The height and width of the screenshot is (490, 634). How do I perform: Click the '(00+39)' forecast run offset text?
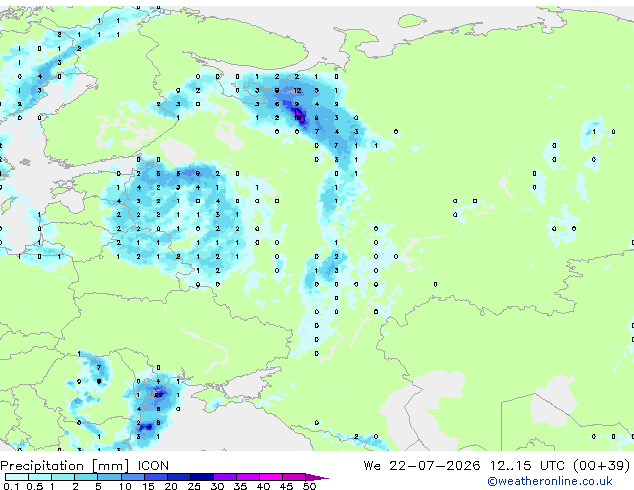coord(602,466)
